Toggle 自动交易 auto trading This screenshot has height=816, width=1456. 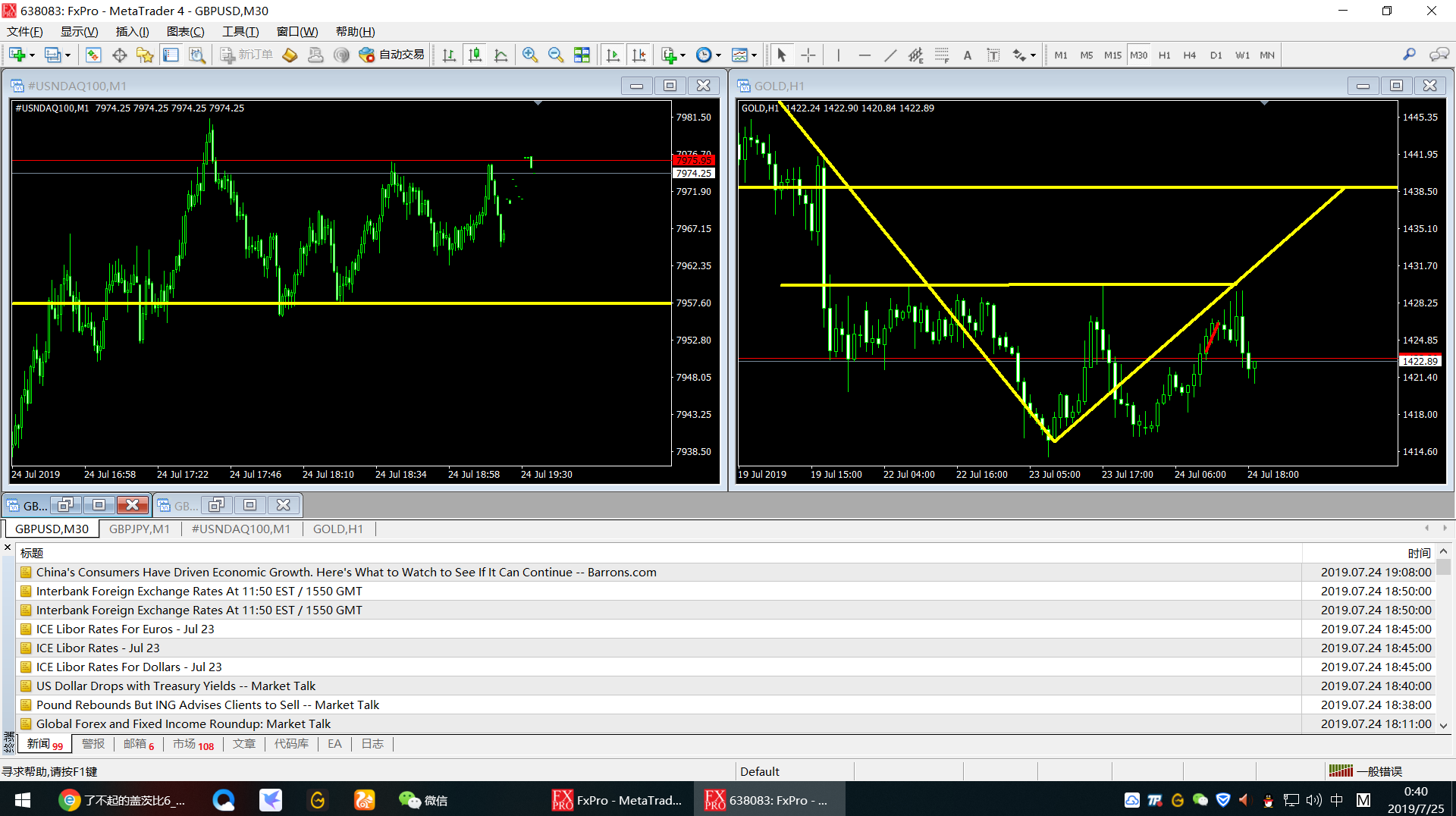click(x=392, y=55)
